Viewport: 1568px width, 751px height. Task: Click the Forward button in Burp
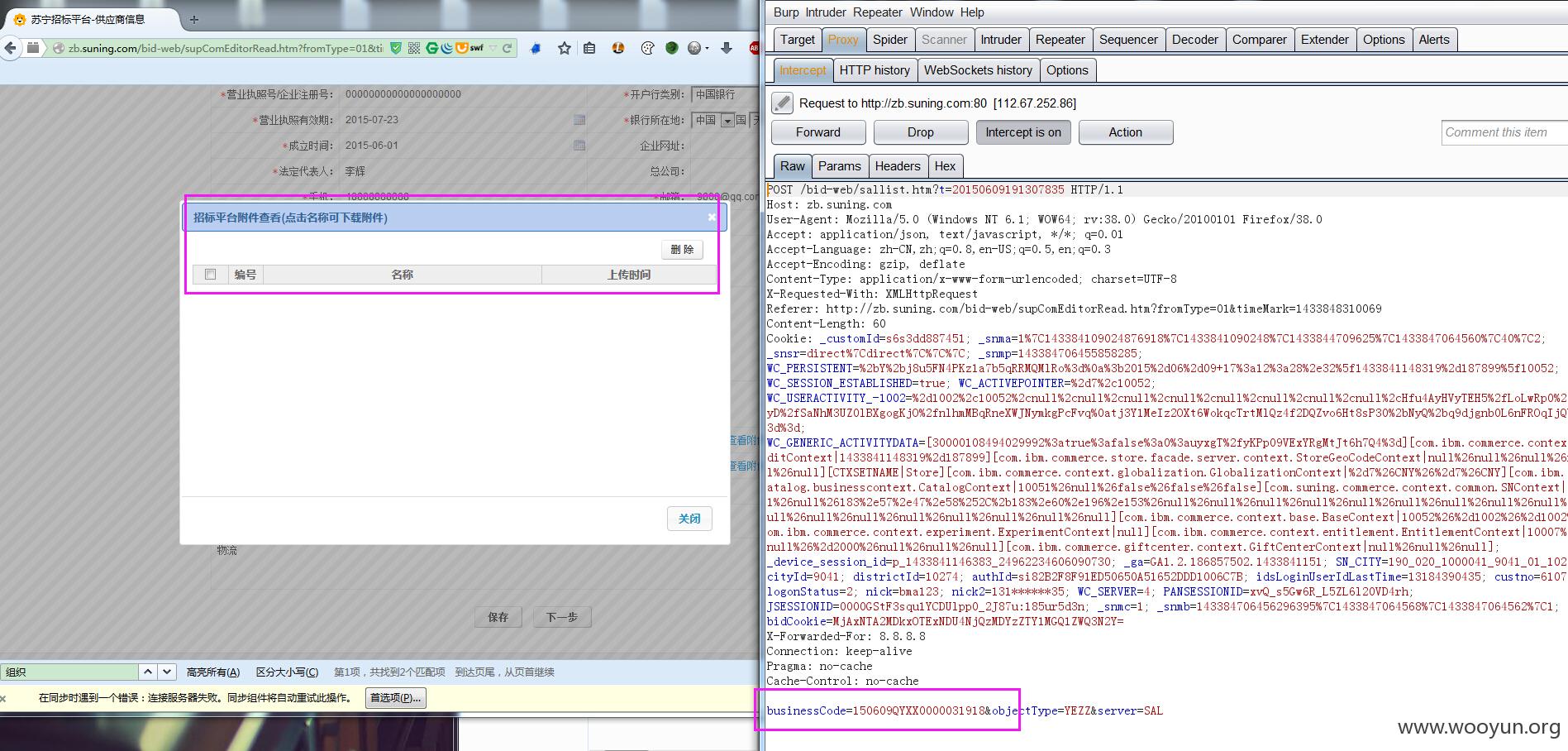click(818, 132)
